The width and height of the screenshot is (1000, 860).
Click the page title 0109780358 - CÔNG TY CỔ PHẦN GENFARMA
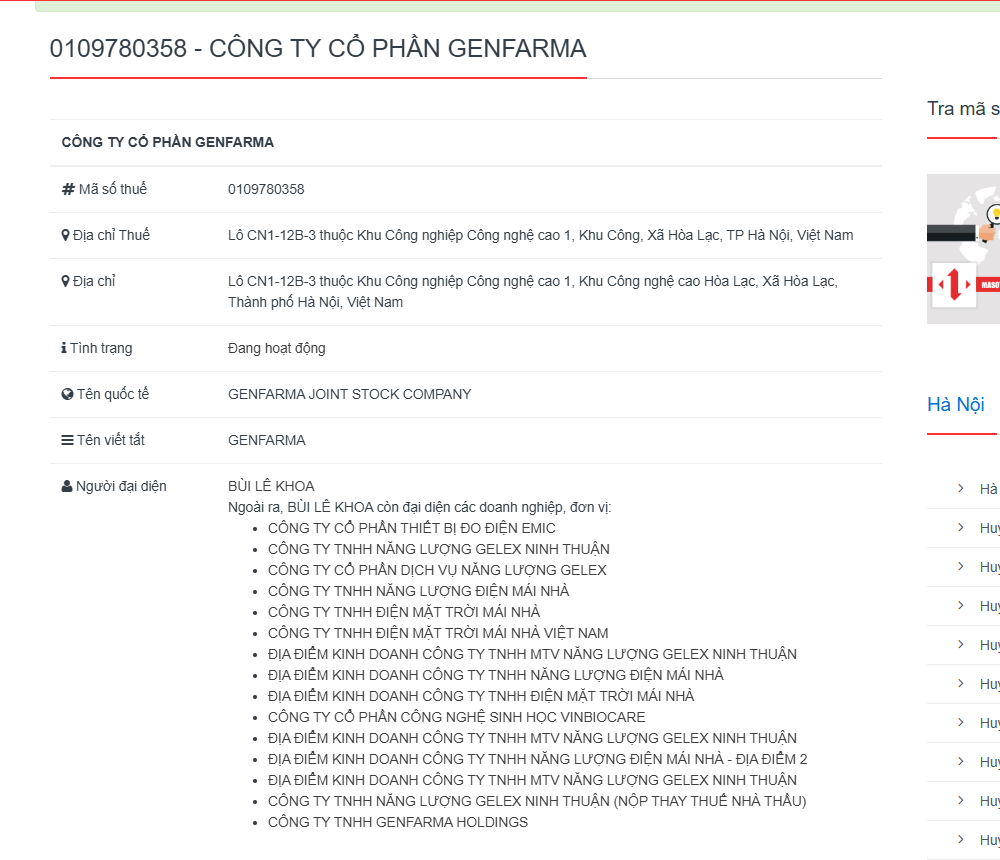coord(318,48)
